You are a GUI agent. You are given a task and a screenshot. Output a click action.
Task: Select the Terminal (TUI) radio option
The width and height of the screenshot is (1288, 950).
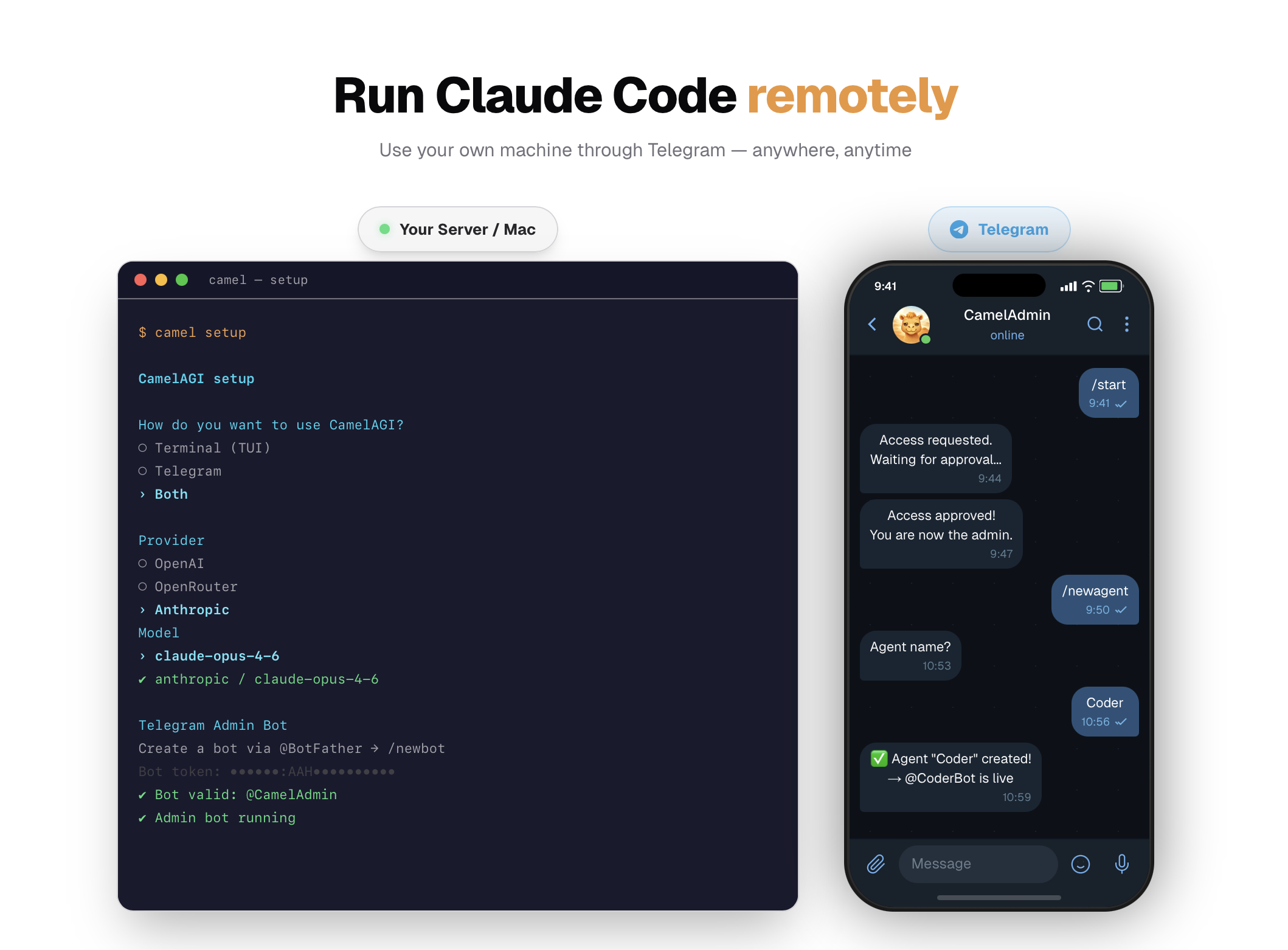coord(142,448)
